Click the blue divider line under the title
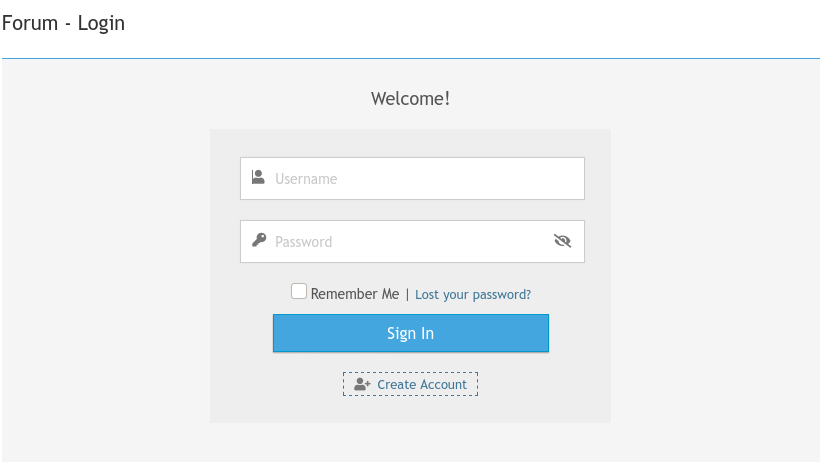Screen dimensions: 825x462 pos(410,58)
